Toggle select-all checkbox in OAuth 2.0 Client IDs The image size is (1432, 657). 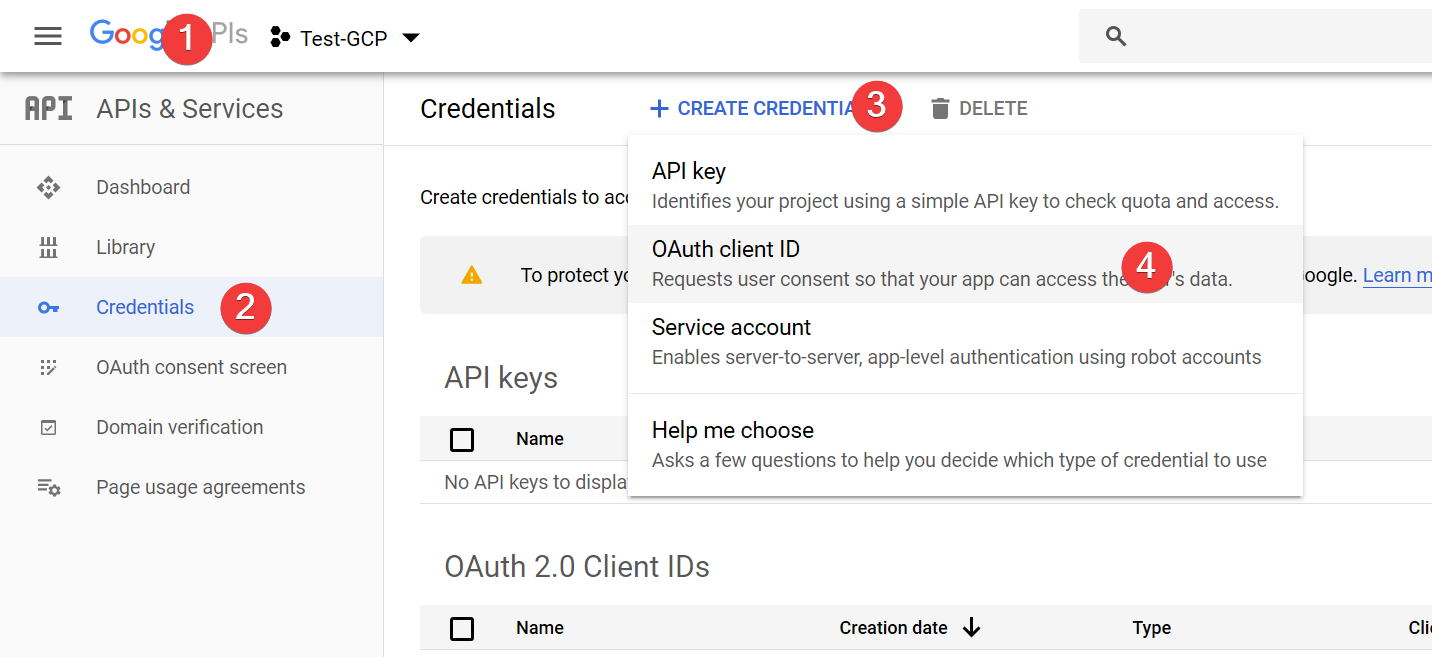462,628
